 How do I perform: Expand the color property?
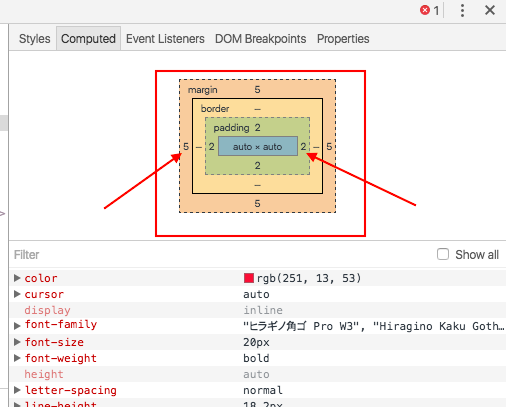pos(17,278)
